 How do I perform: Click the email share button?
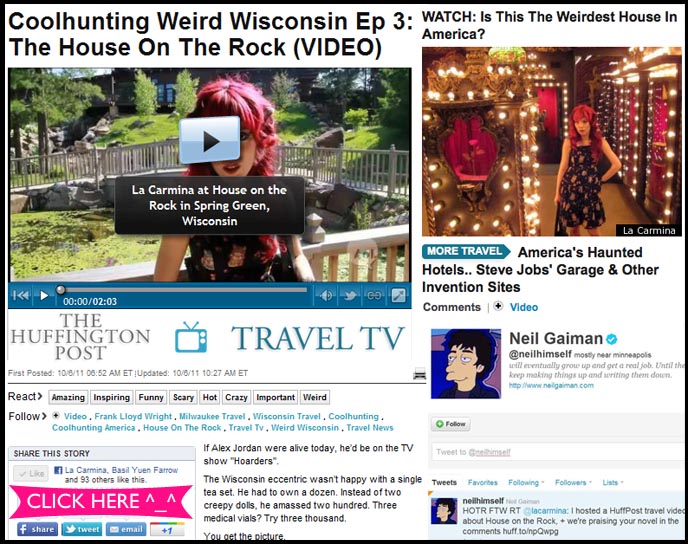pos(126,529)
